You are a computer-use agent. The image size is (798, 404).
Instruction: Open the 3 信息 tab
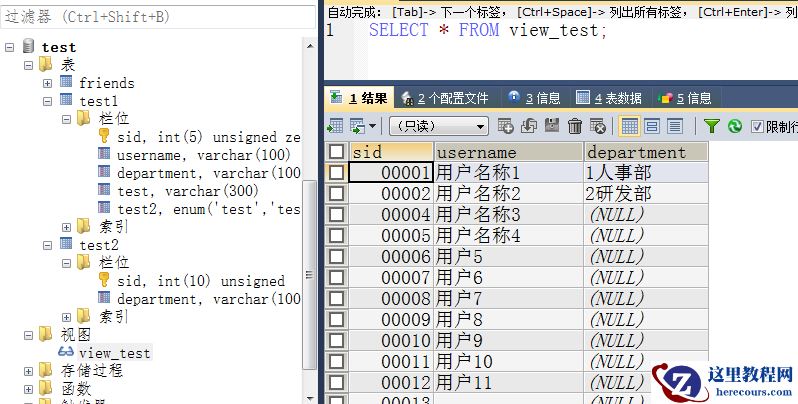pyautogui.click(x=534, y=98)
